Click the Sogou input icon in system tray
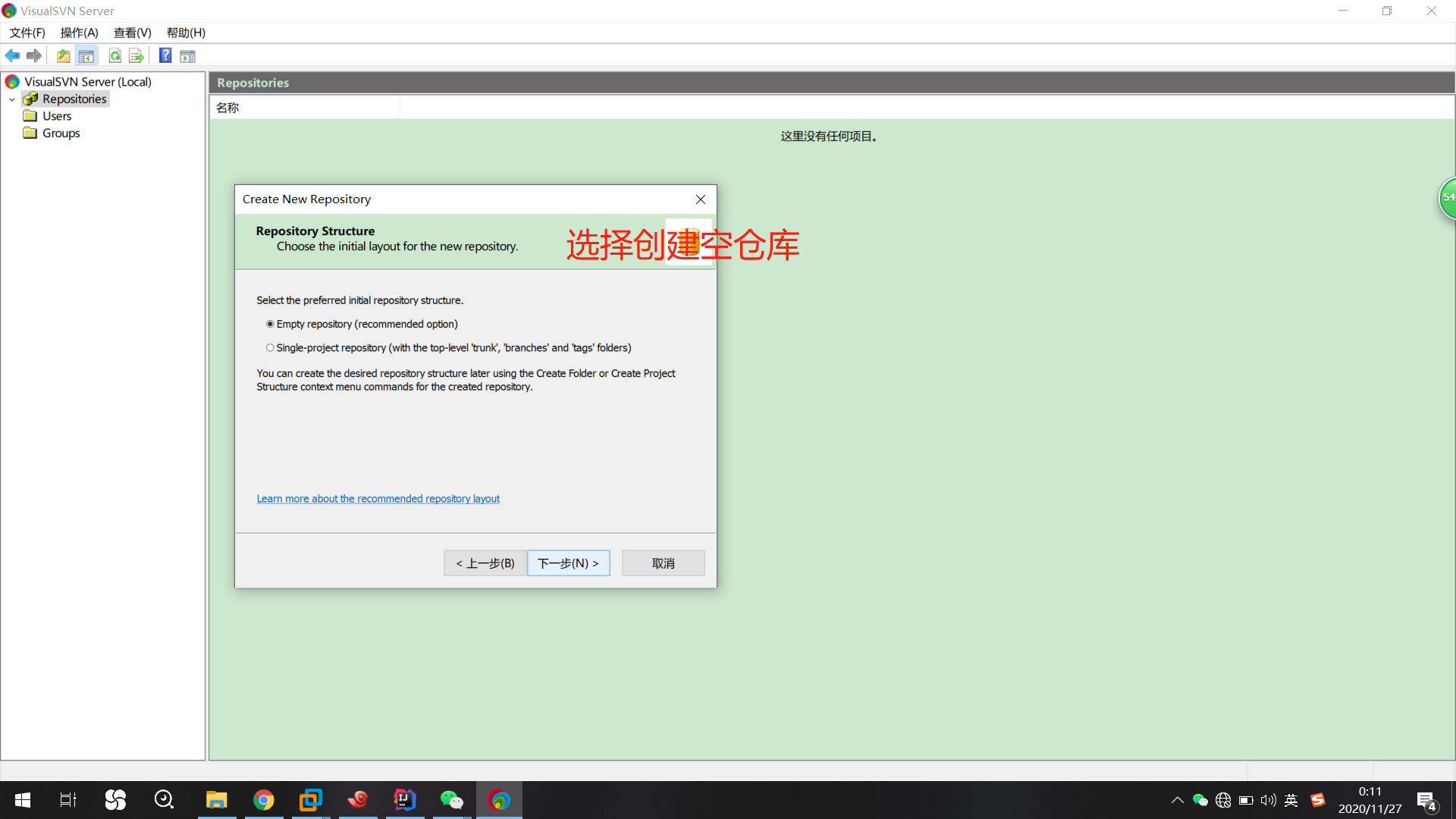Screen dimensions: 1456x819 click(x=1318, y=799)
